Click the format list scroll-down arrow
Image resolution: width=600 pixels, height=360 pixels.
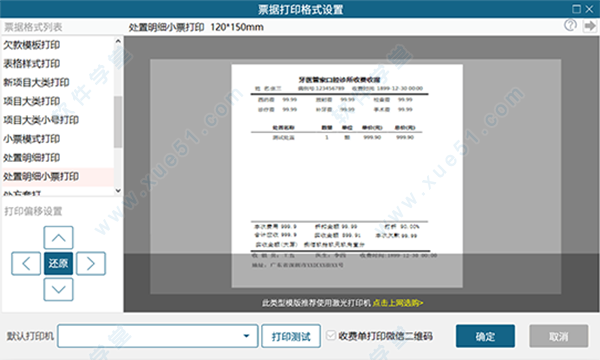click(118, 190)
